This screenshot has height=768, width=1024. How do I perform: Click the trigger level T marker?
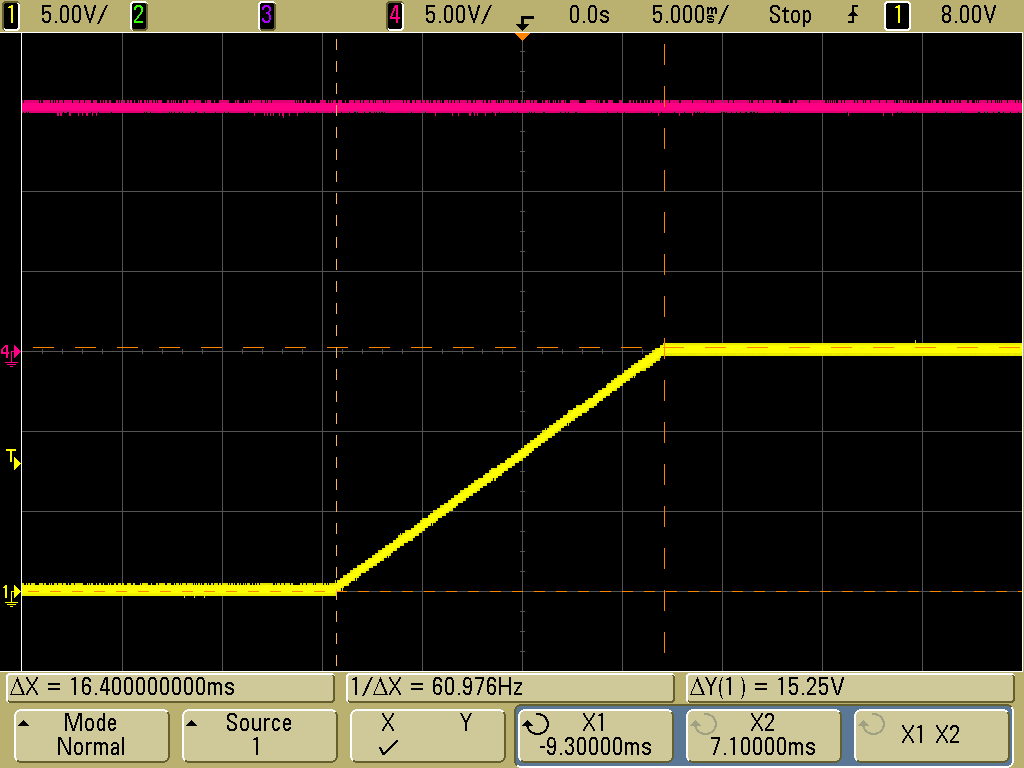pos(12,459)
